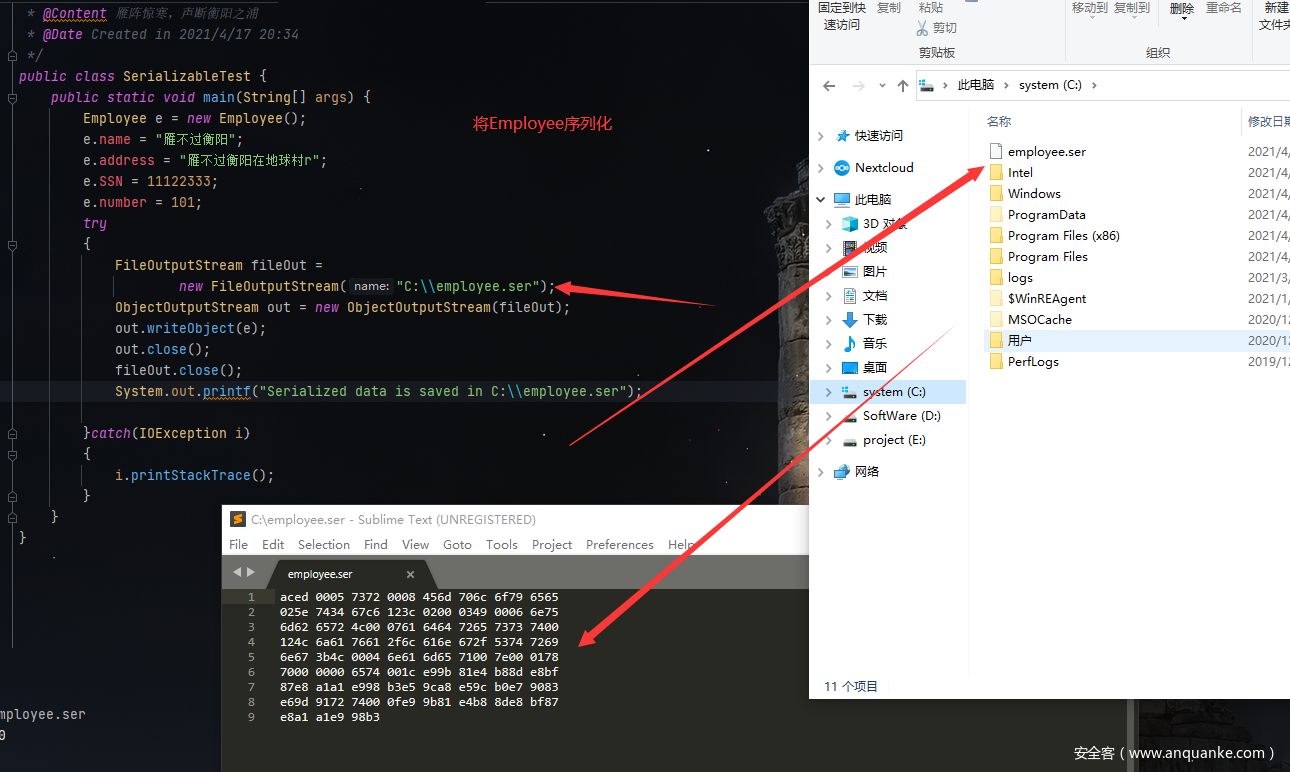Open the Preferences menu in Sublime Text
The width and height of the screenshot is (1290, 772).
coord(619,545)
